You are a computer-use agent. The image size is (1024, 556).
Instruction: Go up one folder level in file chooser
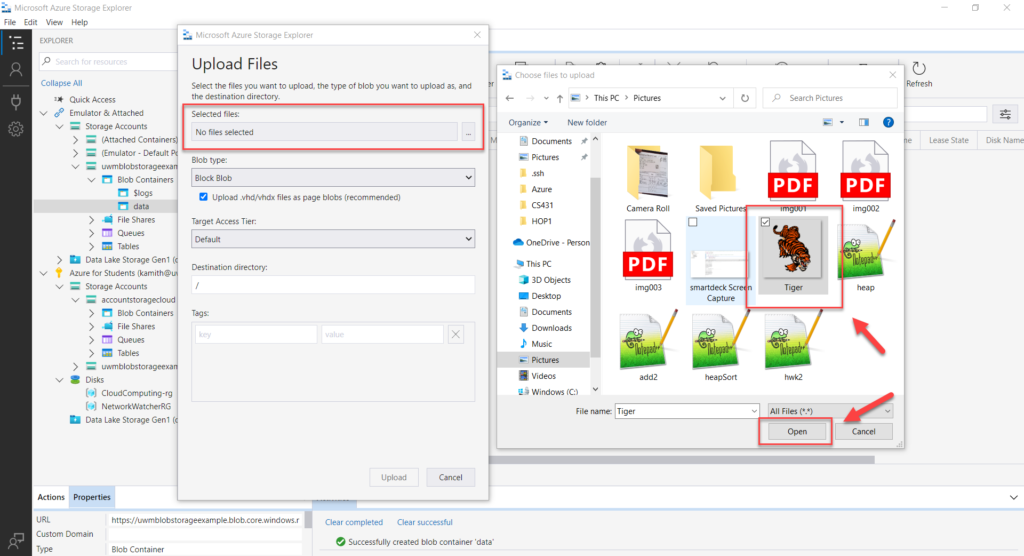560,98
